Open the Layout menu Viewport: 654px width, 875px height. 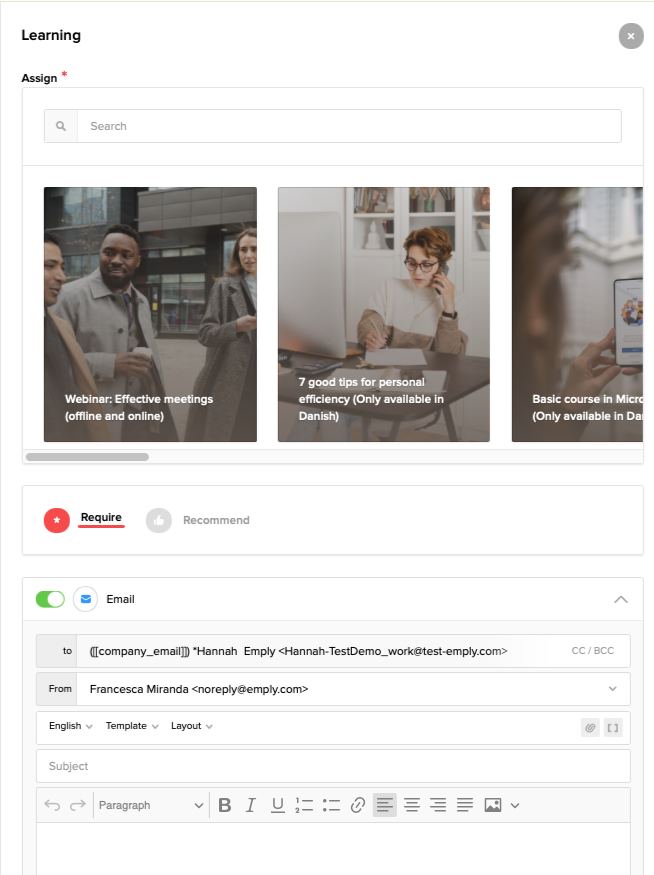[191, 726]
